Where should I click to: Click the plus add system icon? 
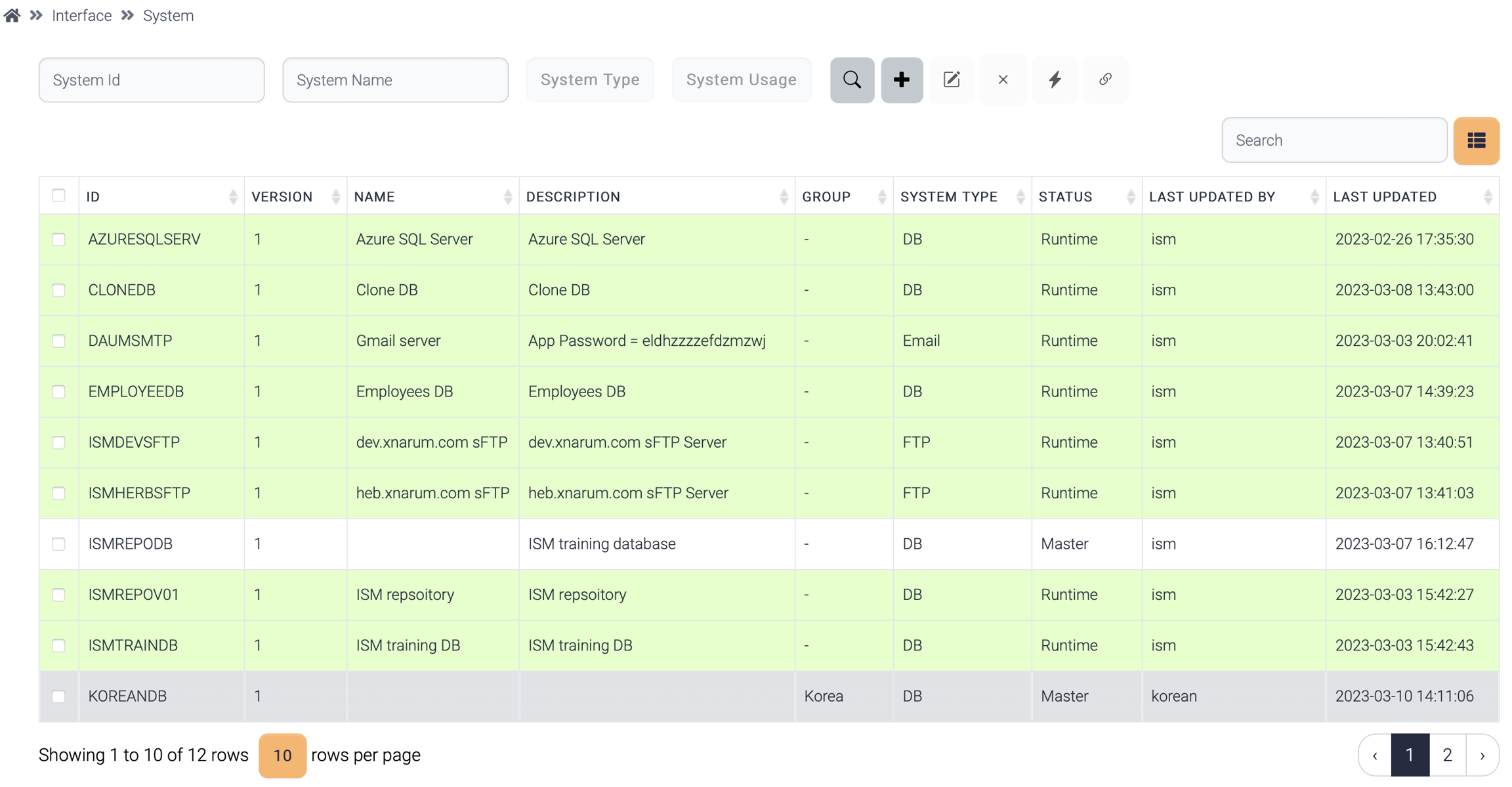pos(902,80)
